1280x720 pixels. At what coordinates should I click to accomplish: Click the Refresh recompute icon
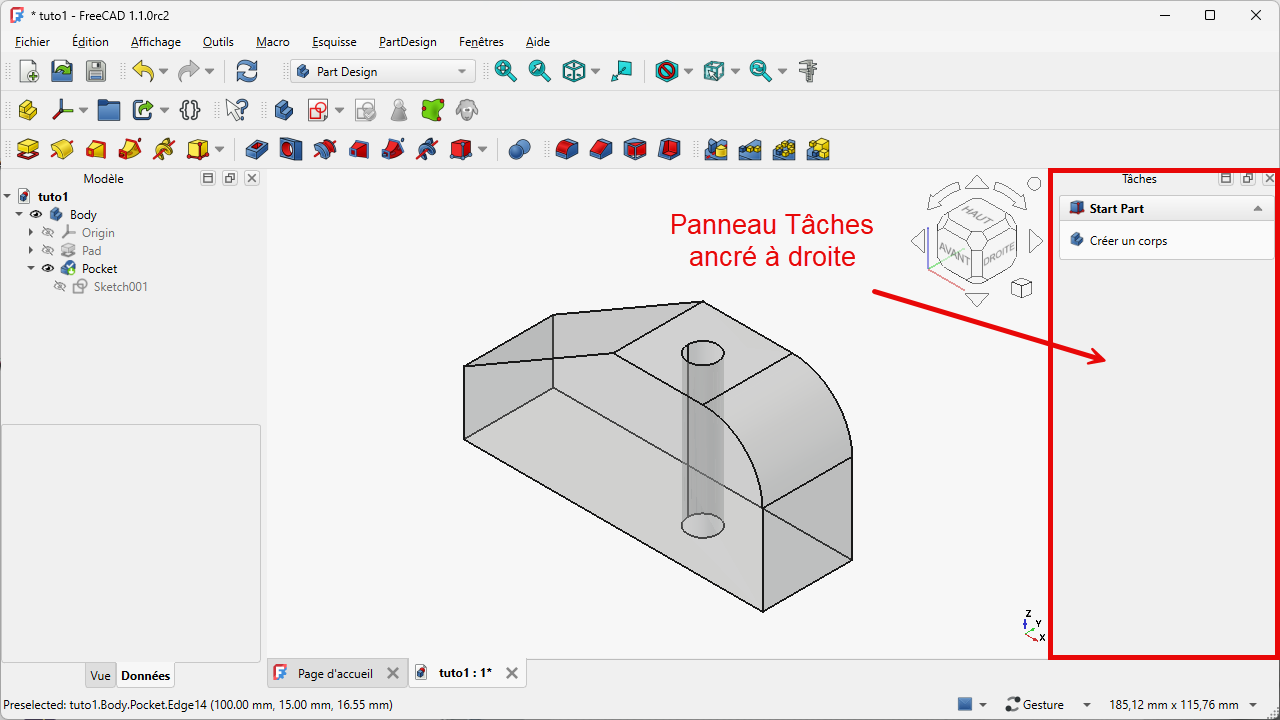coord(246,71)
